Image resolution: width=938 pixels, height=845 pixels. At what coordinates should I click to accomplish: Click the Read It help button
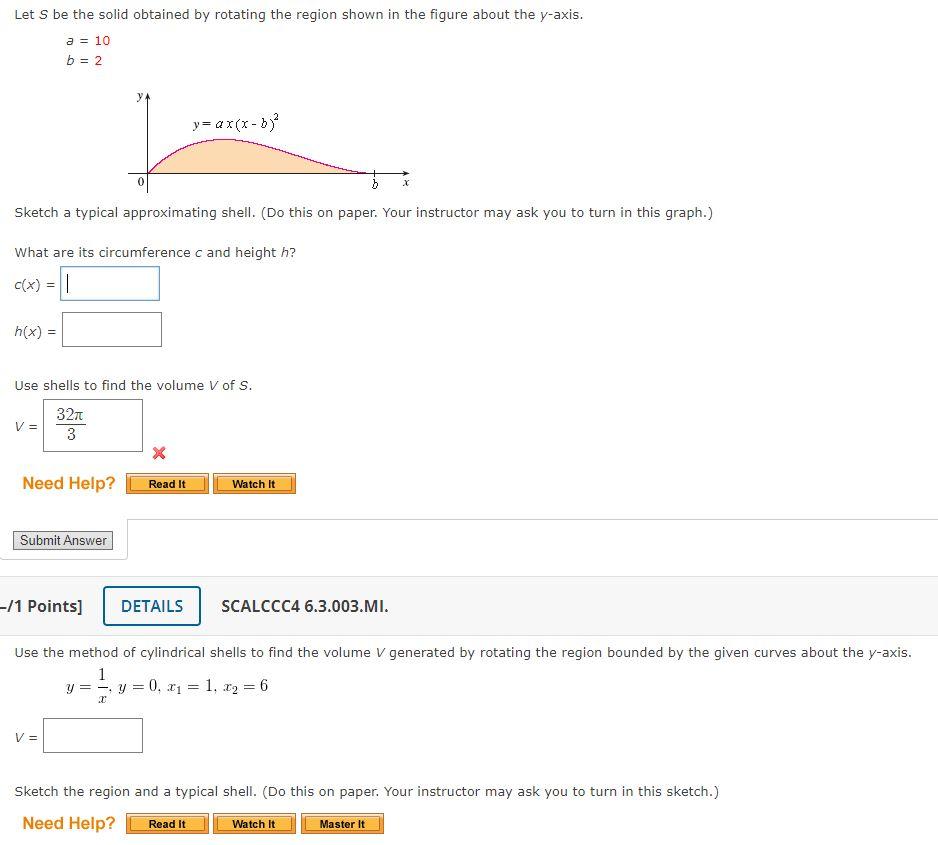(x=166, y=484)
